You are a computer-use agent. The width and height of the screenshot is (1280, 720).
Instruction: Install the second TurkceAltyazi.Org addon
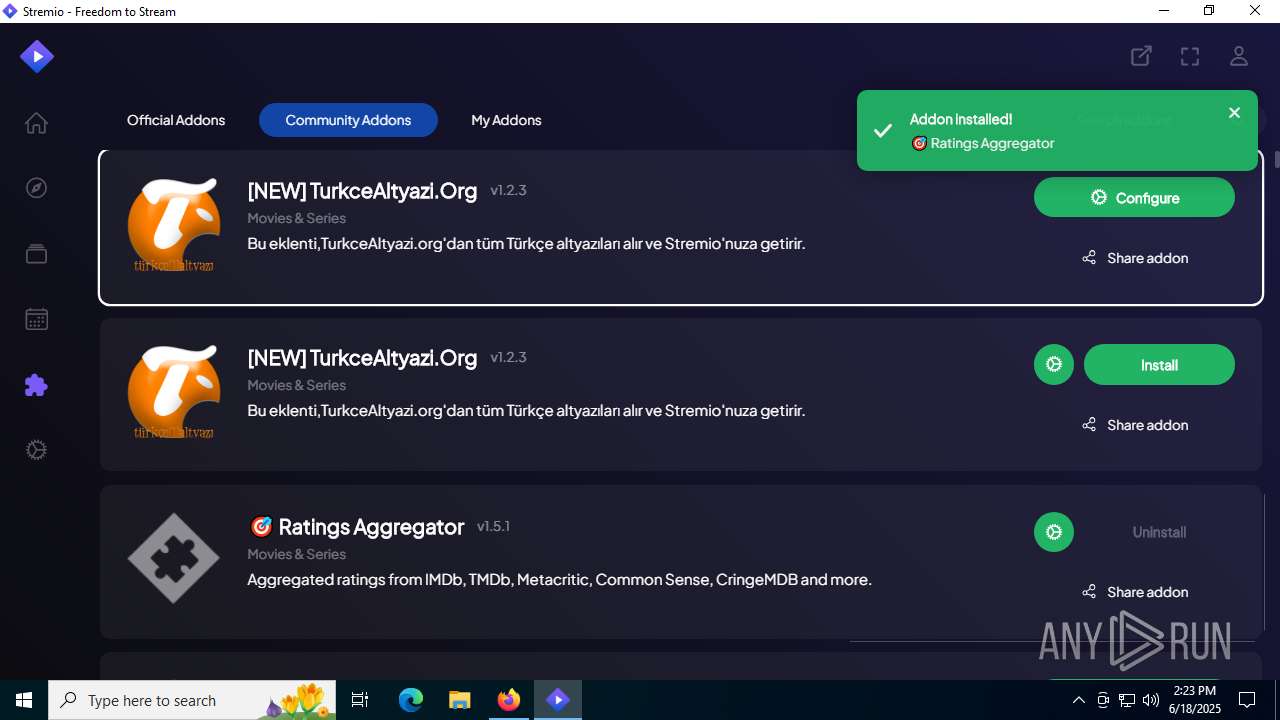pos(1159,364)
